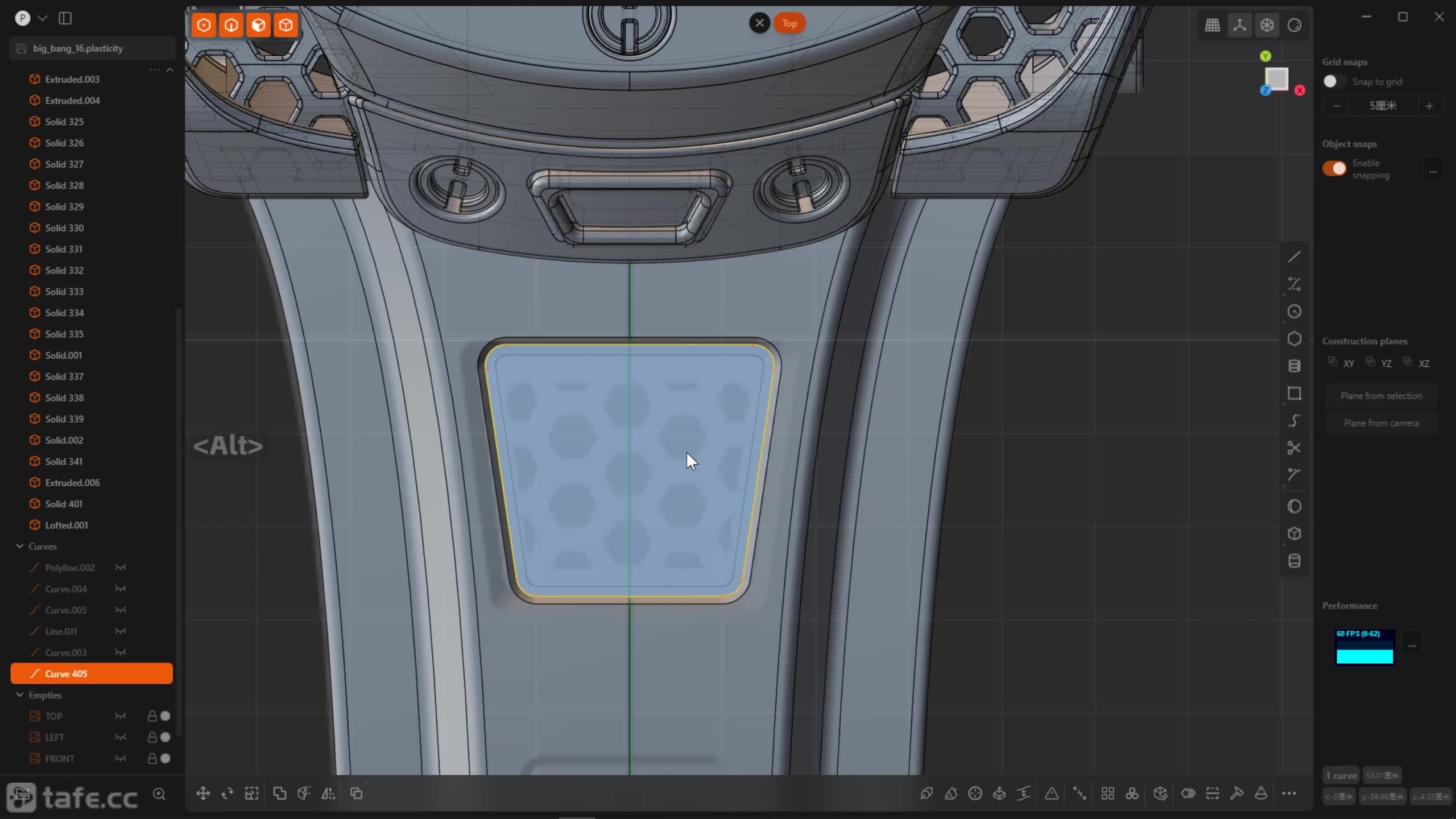1456x819 pixels.
Task: Increase grid size with plus stepper
Action: [x=1429, y=106]
